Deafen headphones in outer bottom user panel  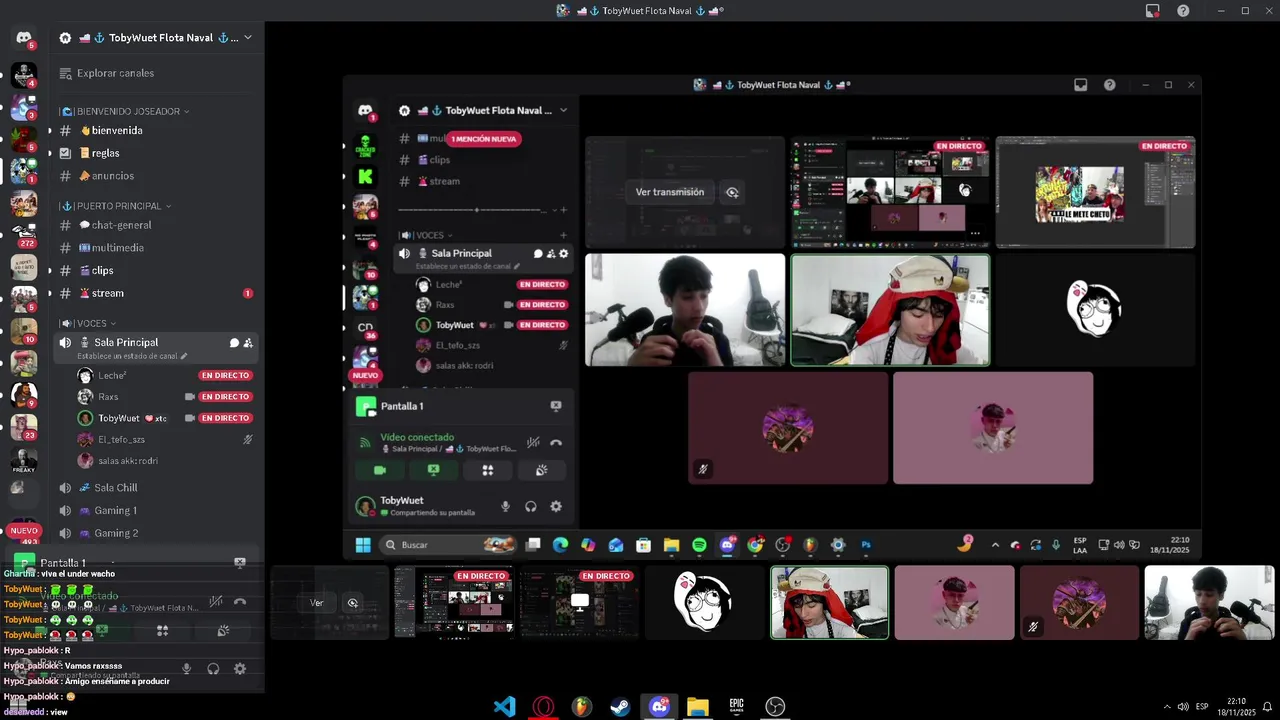coord(213,669)
